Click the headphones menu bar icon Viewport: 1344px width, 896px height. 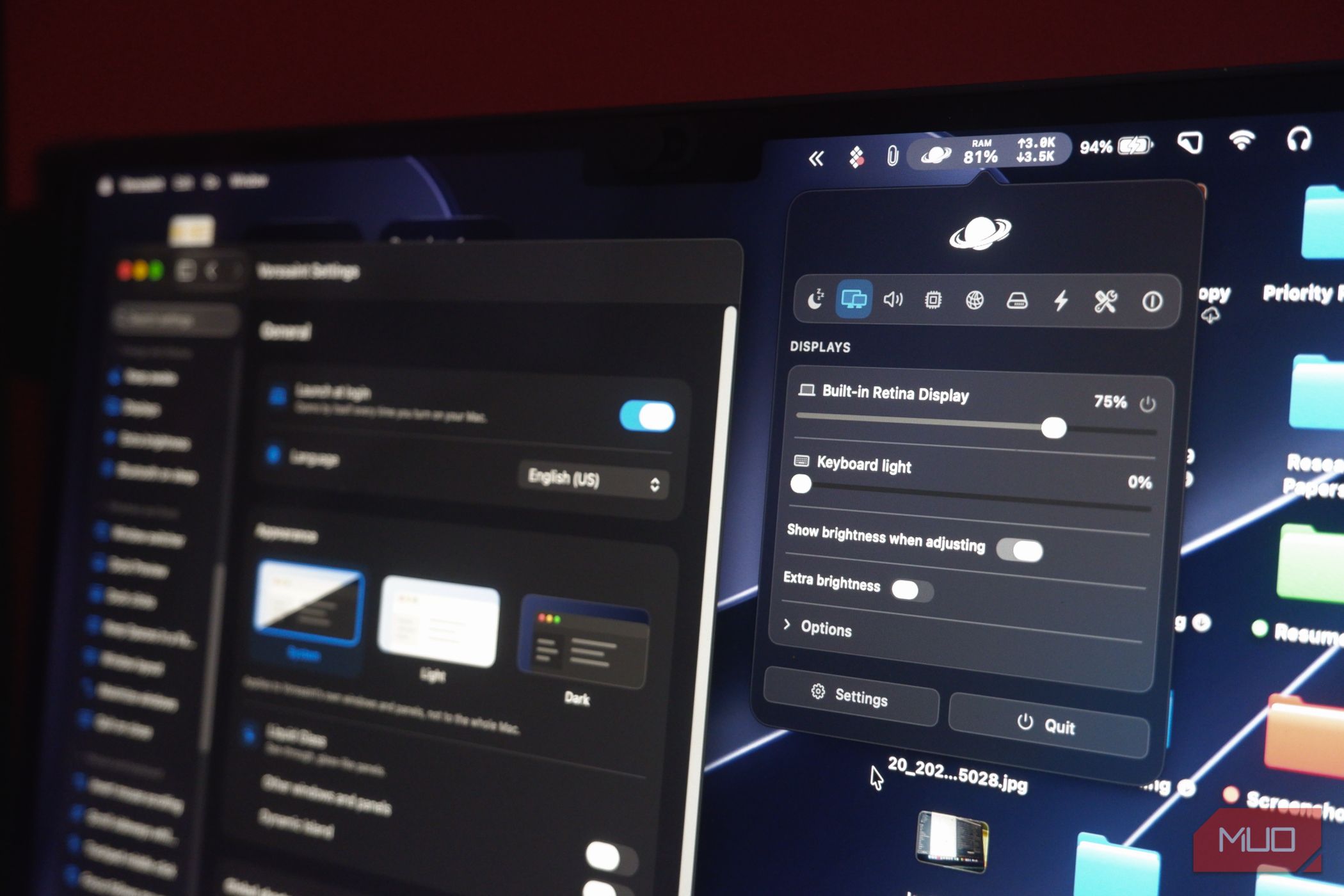(1299, 139)
